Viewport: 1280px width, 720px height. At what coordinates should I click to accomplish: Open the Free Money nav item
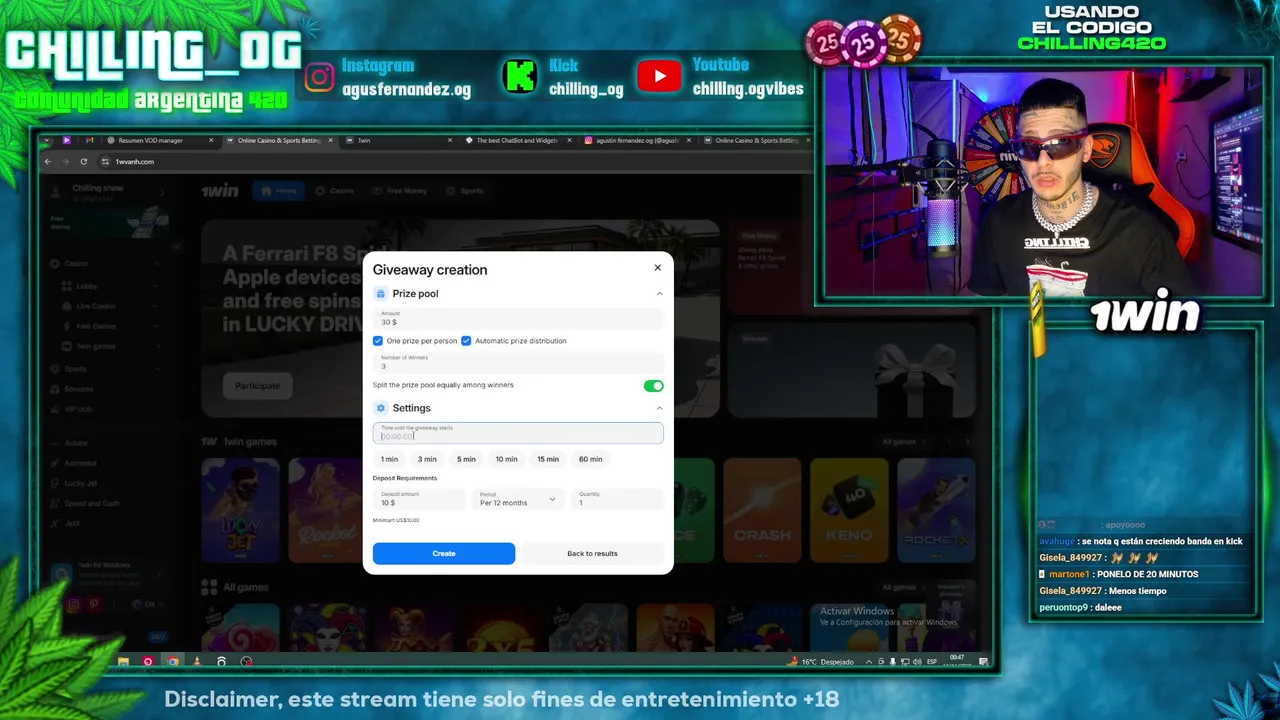[400, 190]
